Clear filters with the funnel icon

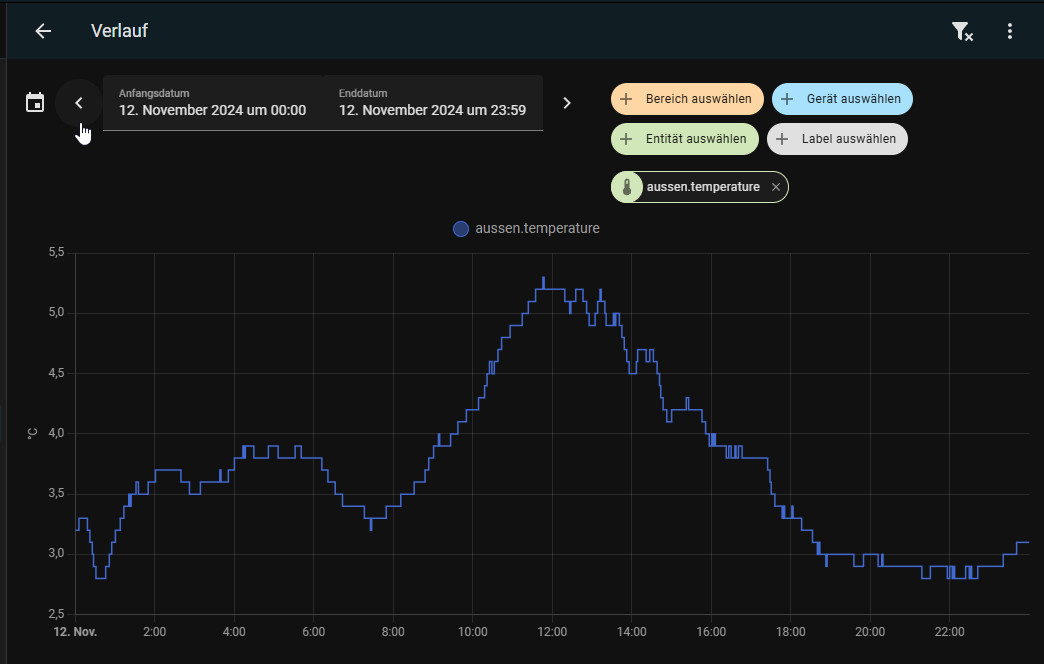point(961,31)
